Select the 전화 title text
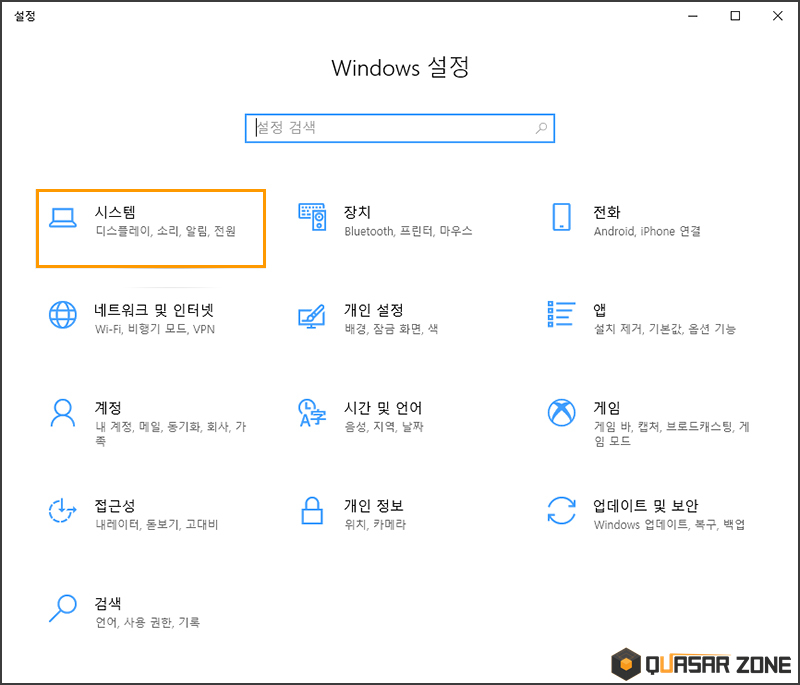 tap(607, 212)
